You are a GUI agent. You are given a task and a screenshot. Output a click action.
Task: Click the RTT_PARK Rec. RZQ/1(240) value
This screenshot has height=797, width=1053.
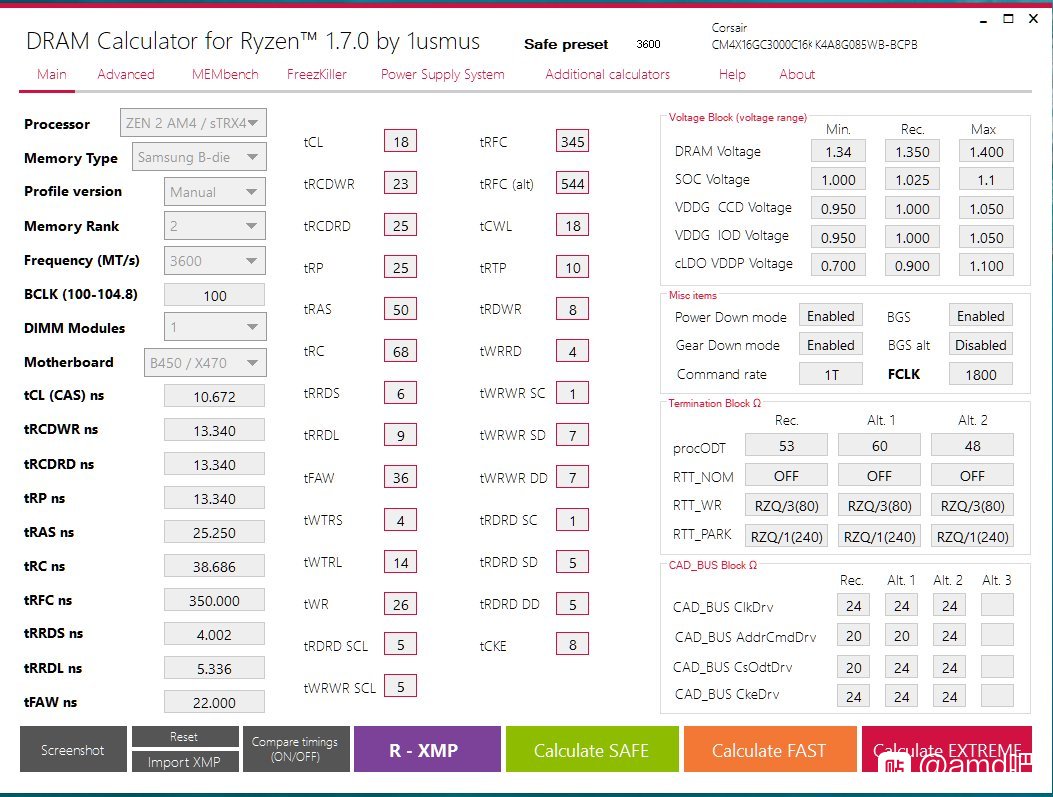pyautogui.click(x=786, y=536)
